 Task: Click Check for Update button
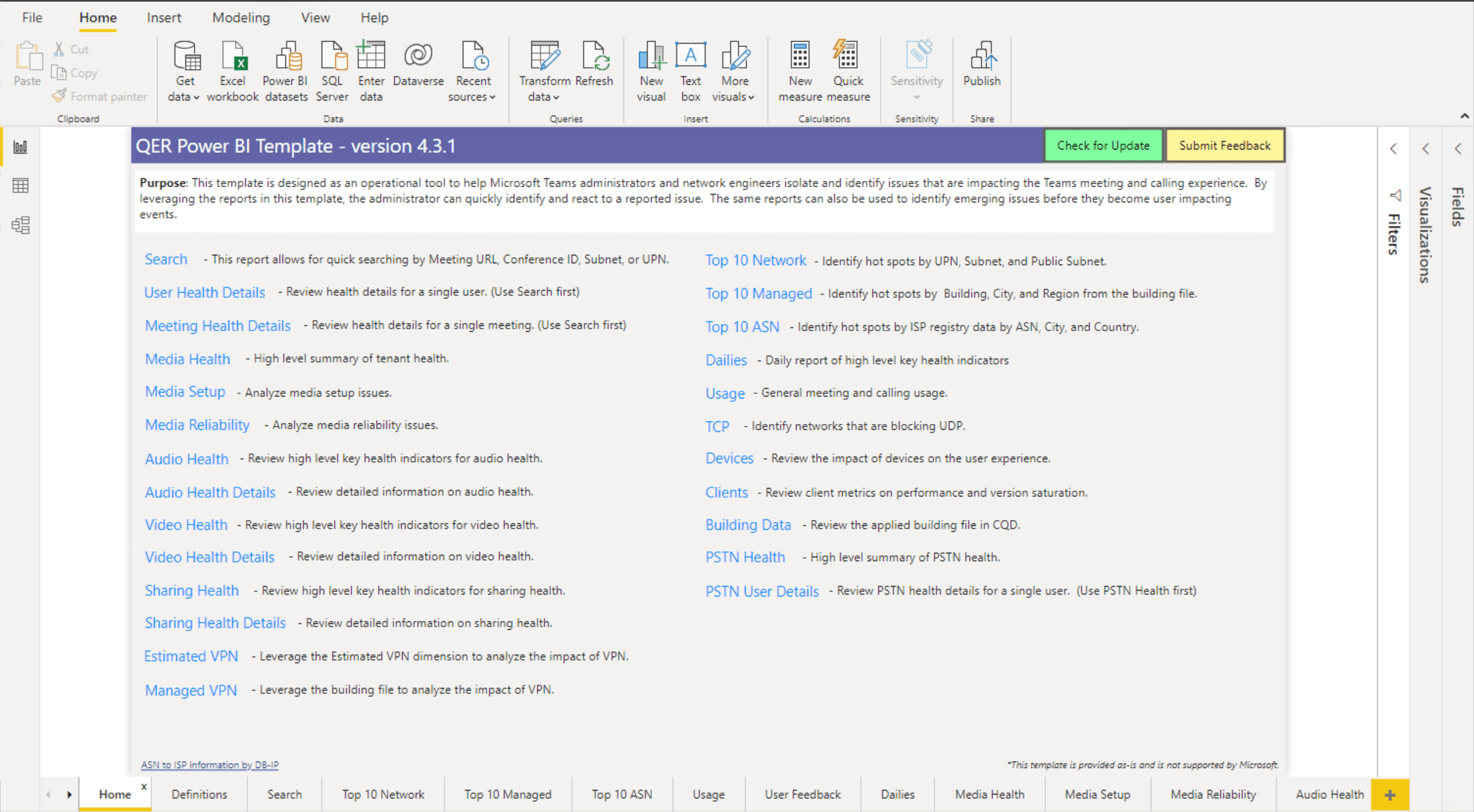1103,145
